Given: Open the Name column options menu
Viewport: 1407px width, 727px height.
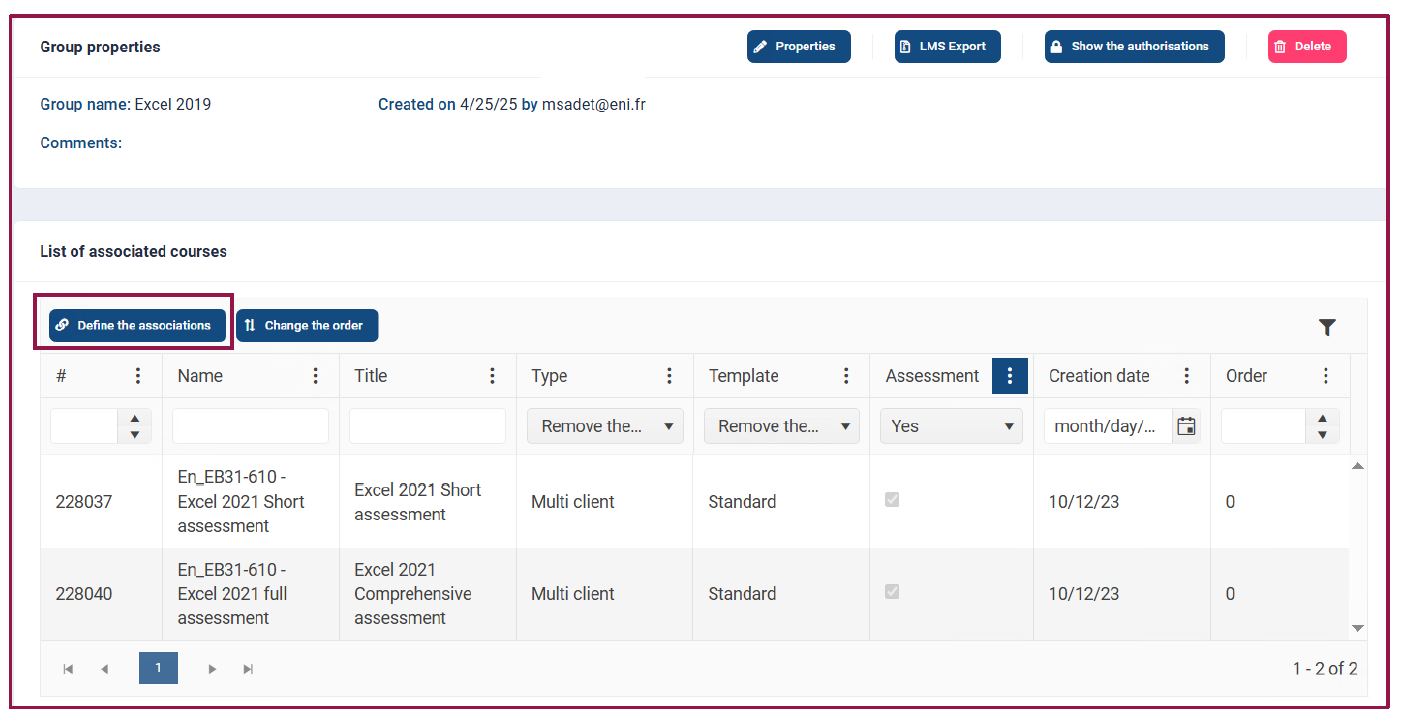Looking at the screenshot, I should click(x=315, y=376).
